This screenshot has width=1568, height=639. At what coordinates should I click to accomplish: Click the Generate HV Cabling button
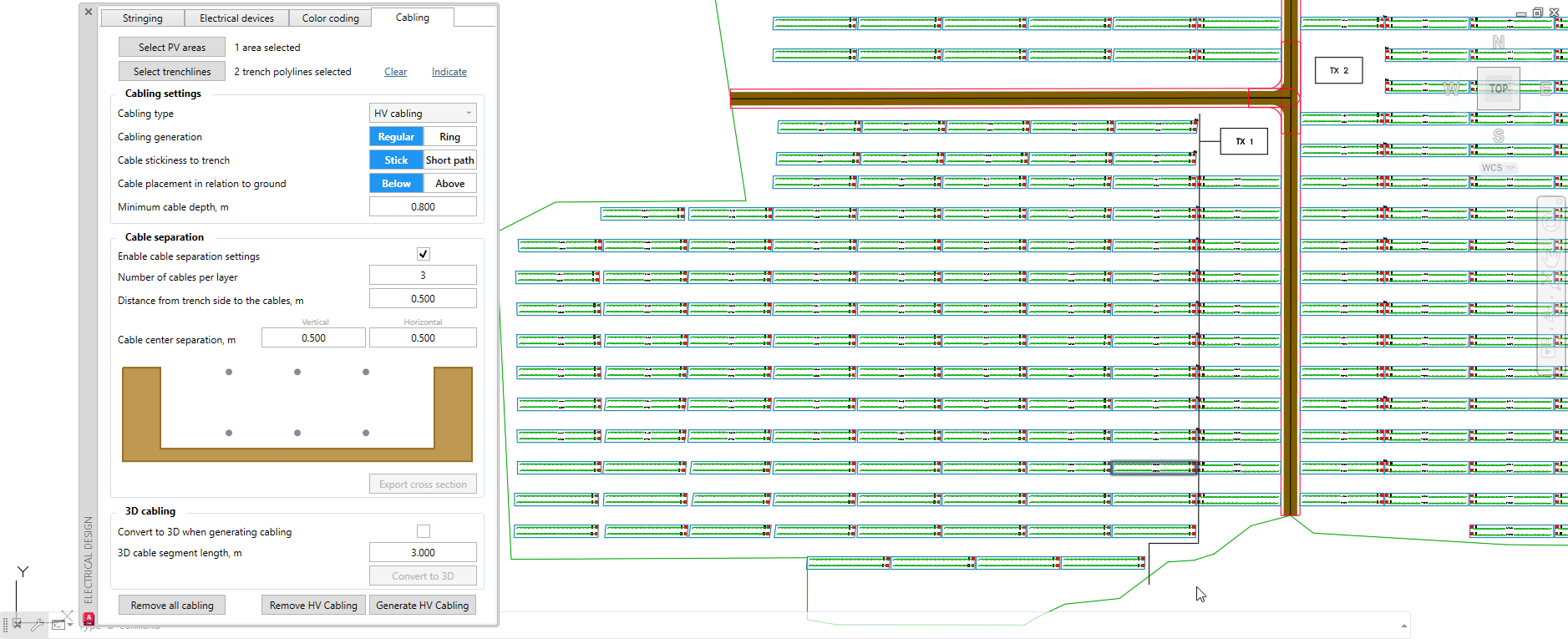click(422, 606)
